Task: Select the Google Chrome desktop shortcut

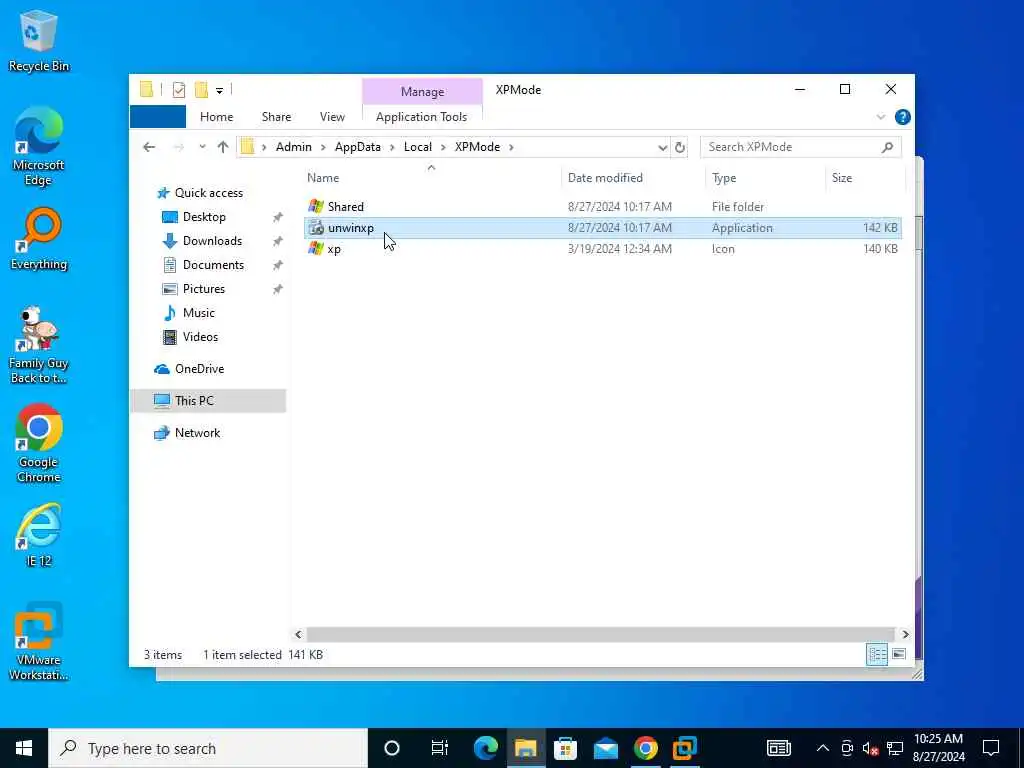Action: [x=39, y=443]
